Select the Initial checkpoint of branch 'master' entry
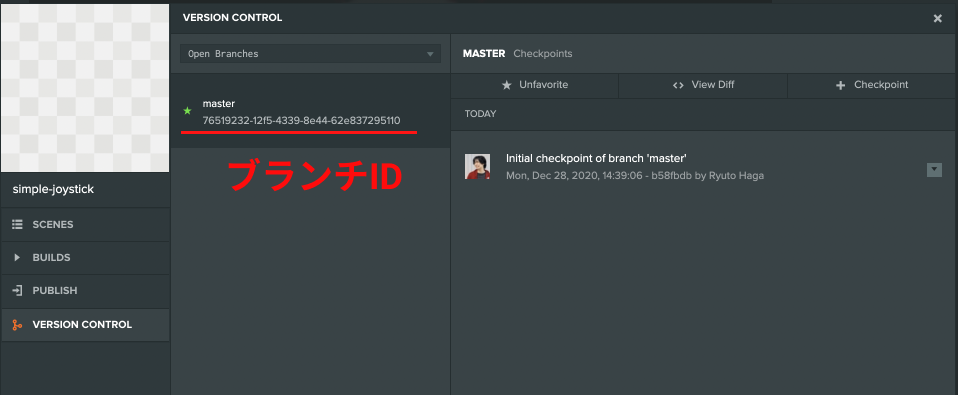This screenshot has width=958, height=395. click(704, 167)
